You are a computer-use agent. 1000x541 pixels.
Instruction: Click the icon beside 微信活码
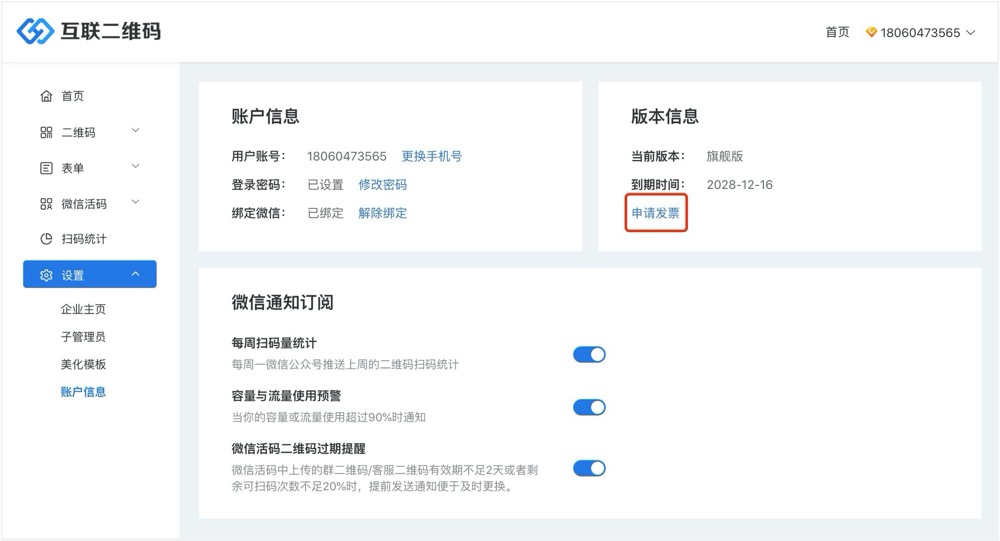pos(46,204)
